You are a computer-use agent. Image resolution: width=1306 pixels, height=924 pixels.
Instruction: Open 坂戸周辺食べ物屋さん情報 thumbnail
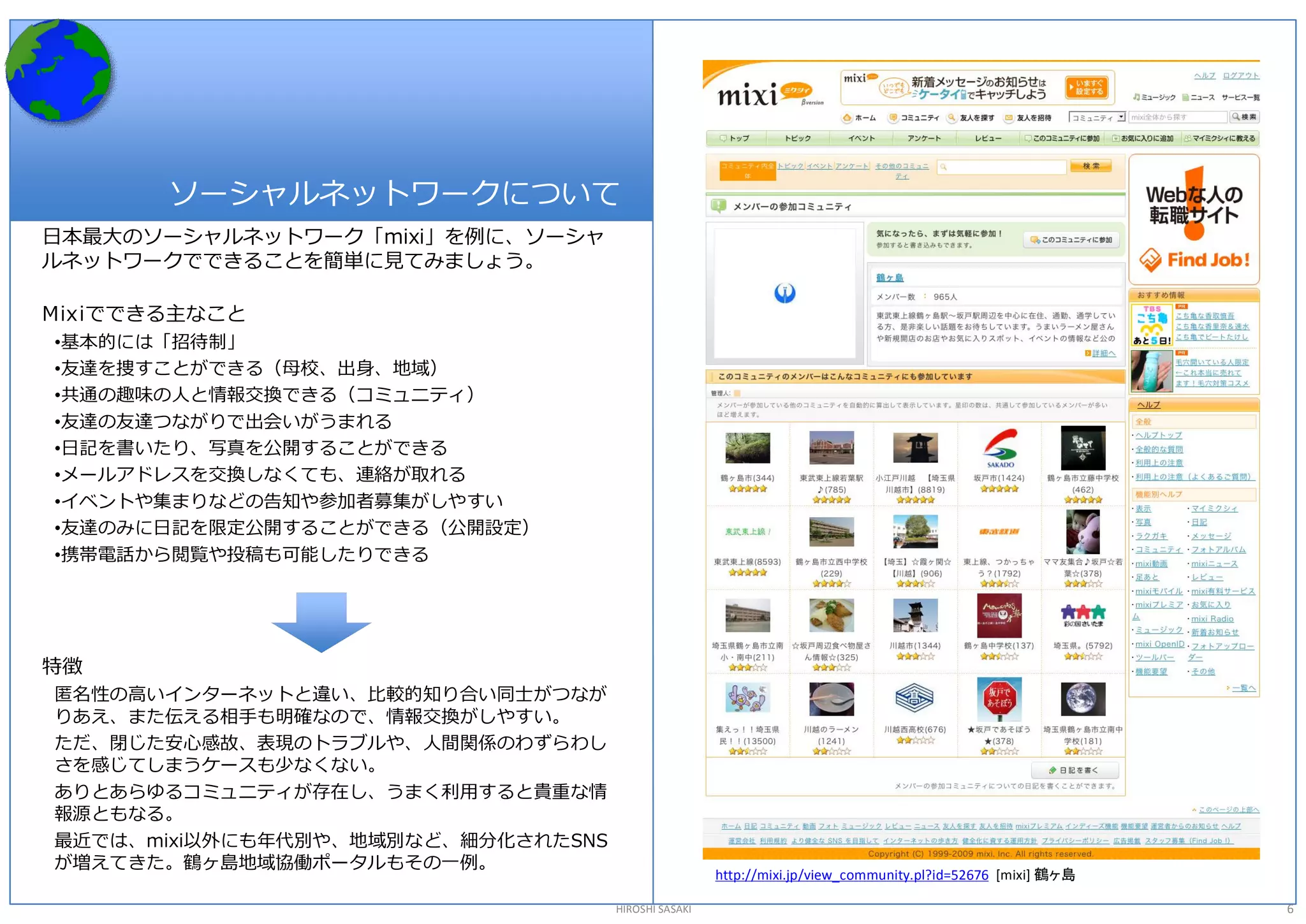point(831,615)
